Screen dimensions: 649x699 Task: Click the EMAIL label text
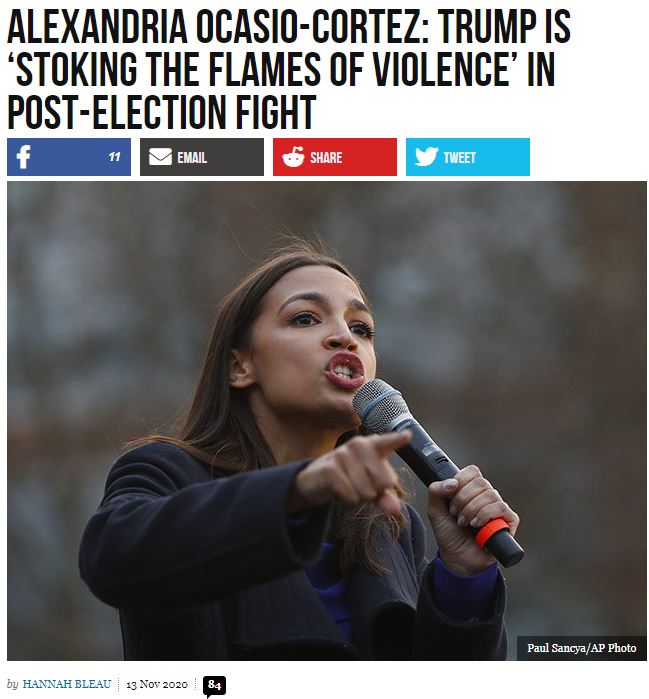click(x=192, y=157)
